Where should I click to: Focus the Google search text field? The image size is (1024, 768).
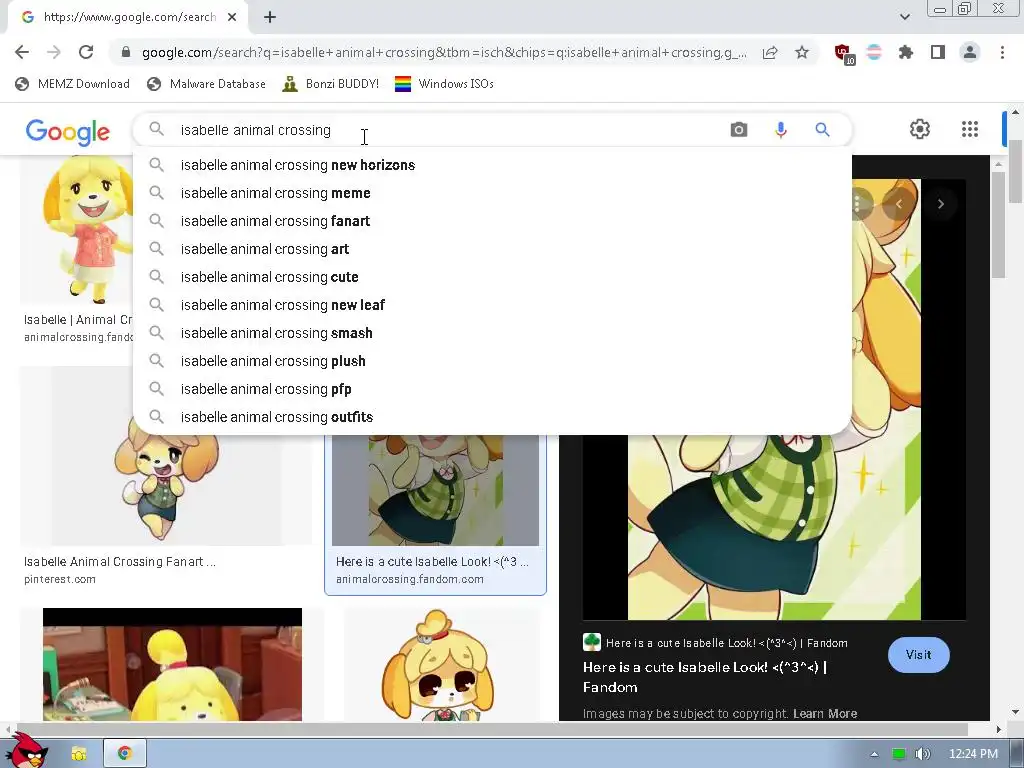[x=451, y=130]
